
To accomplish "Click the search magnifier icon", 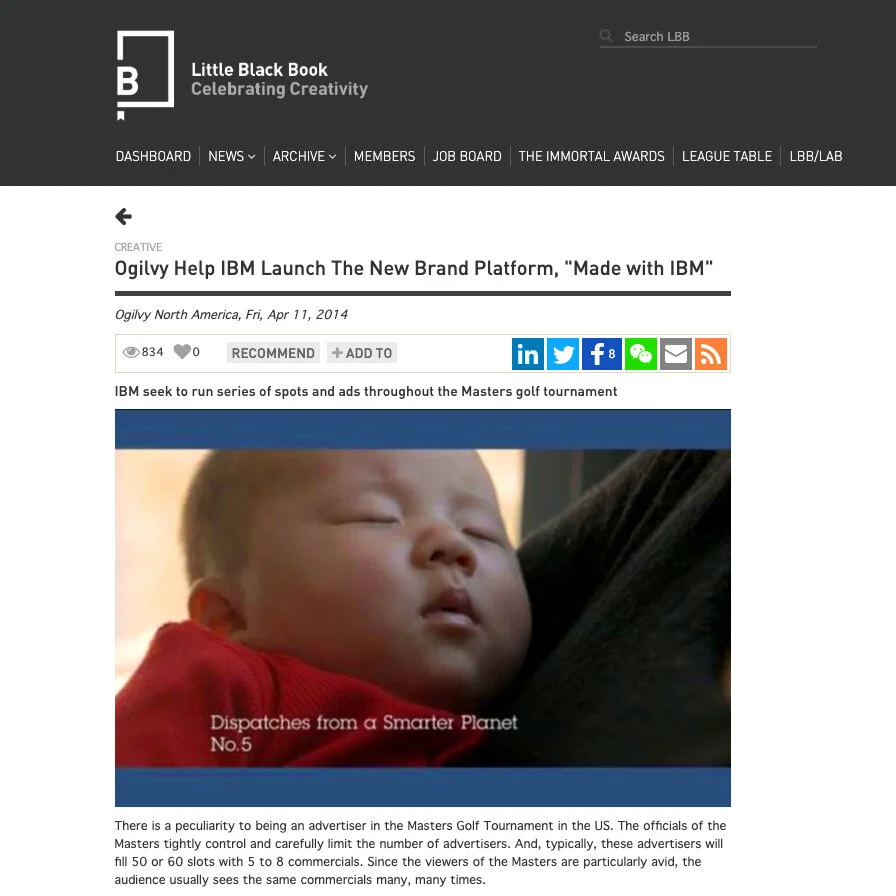I will click(606, 36).
